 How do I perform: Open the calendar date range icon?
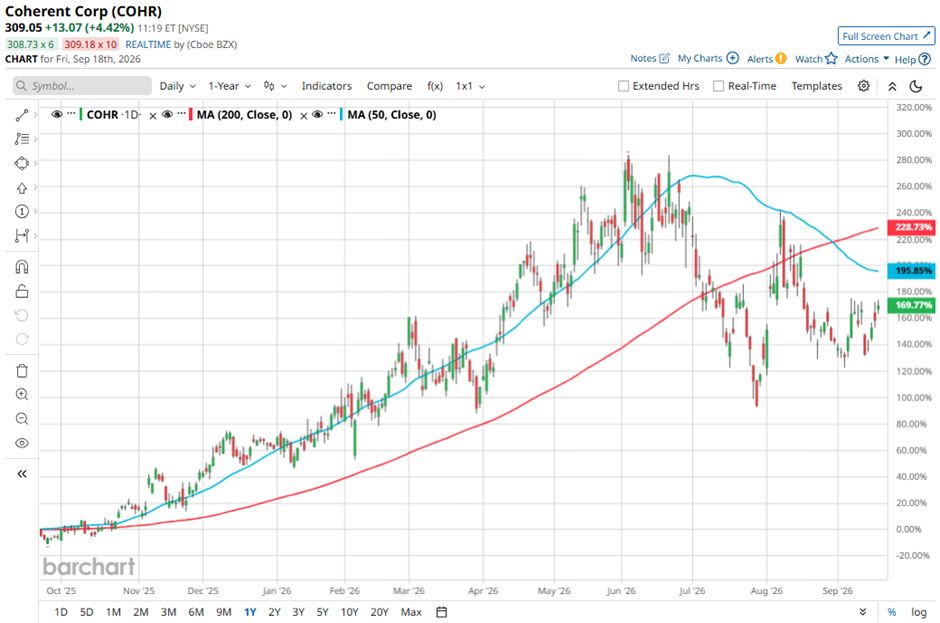(441, 612)
